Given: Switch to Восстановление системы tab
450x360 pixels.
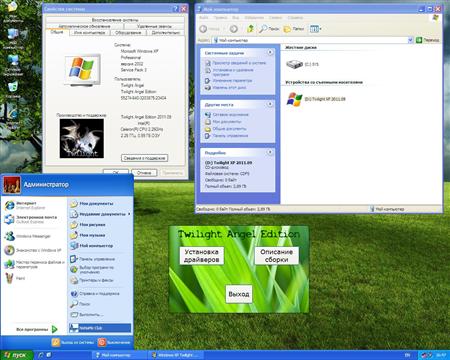Looking at the screenshot, I should tap(115, 20).
